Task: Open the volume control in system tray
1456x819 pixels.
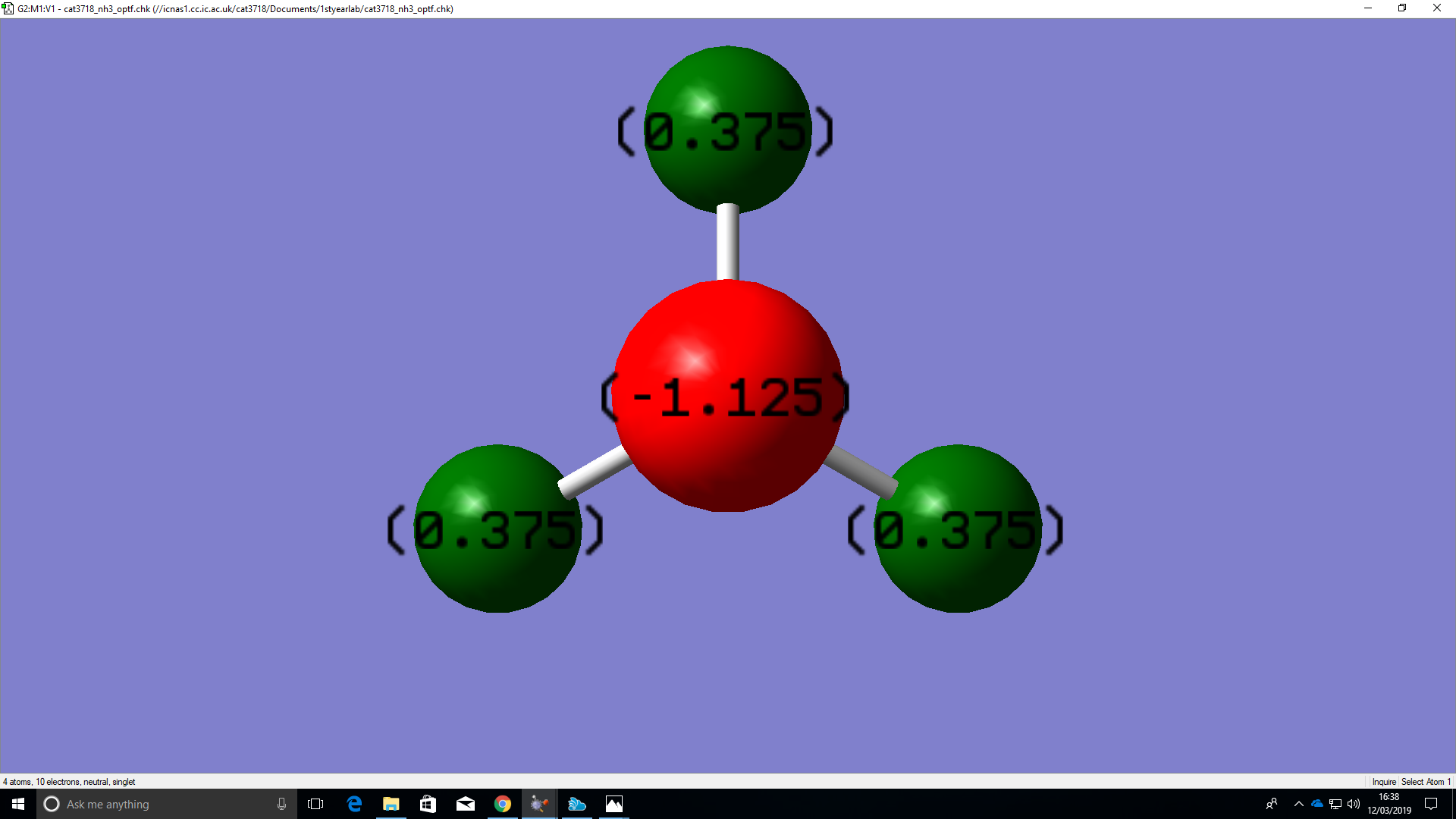Action: [1354, 804]
